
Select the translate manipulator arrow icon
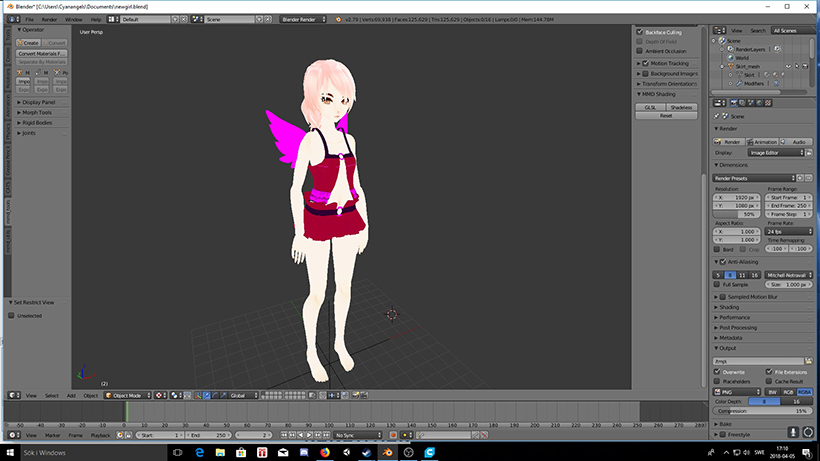tap(207, 395)
